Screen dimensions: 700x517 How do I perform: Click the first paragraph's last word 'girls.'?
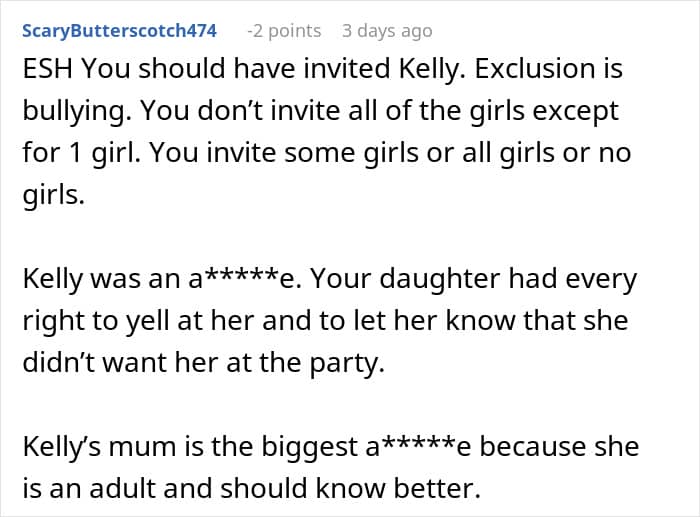click(54, 195)
